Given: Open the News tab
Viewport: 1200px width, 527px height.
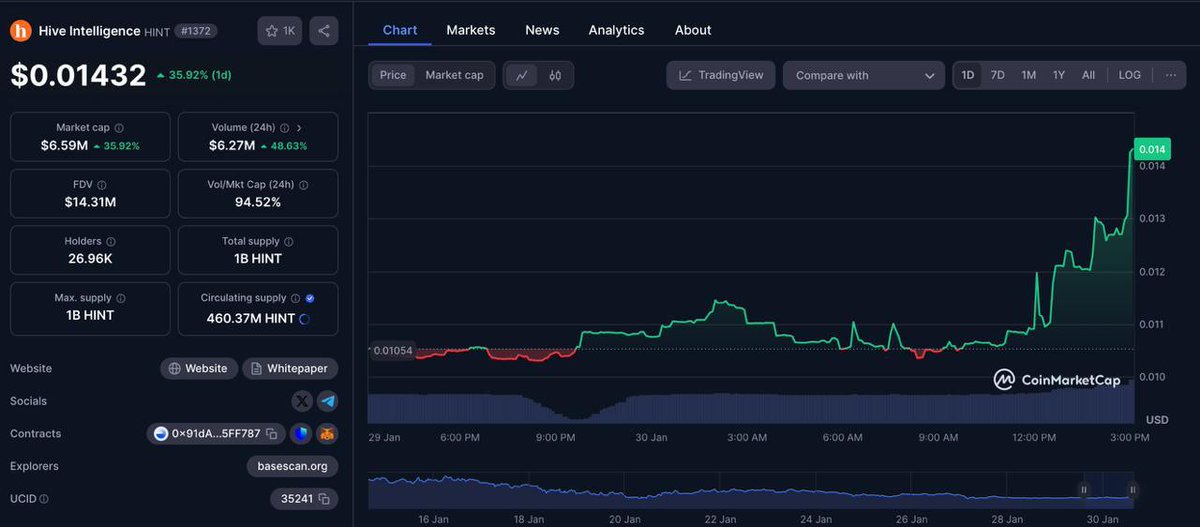Looking at the screenshot, I should click(542, 30).
